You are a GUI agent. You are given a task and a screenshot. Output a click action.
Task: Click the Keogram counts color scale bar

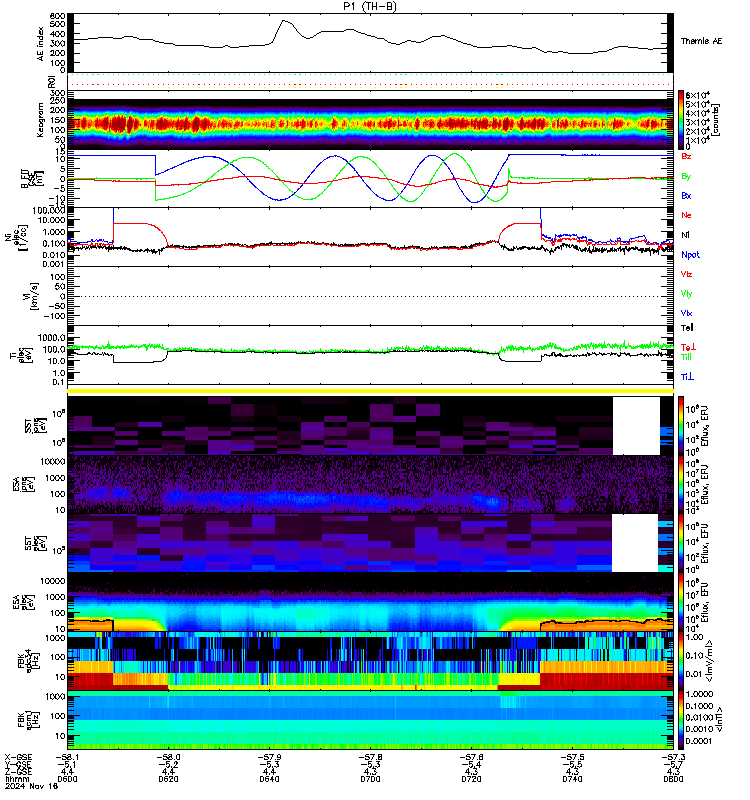click(x=681, y=120)
